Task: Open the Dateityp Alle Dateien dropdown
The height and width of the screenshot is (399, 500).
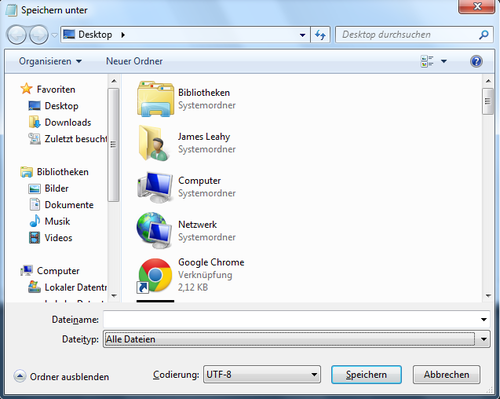Action: (x=297, y=339)
